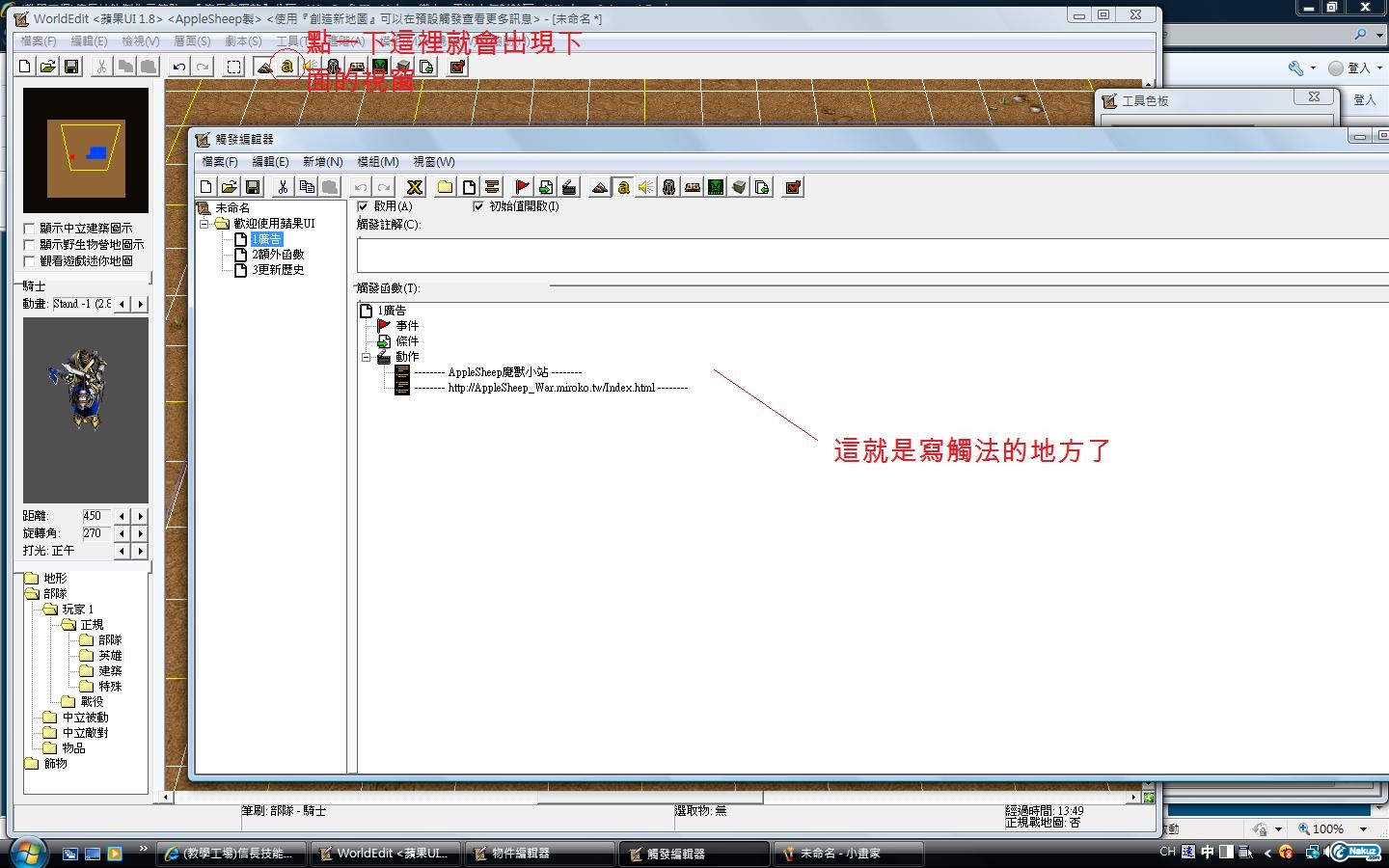Open the Sound Editor speaker icon in trigger toolbar
This screenshot has height=868, width=1389.
point(646,187)
